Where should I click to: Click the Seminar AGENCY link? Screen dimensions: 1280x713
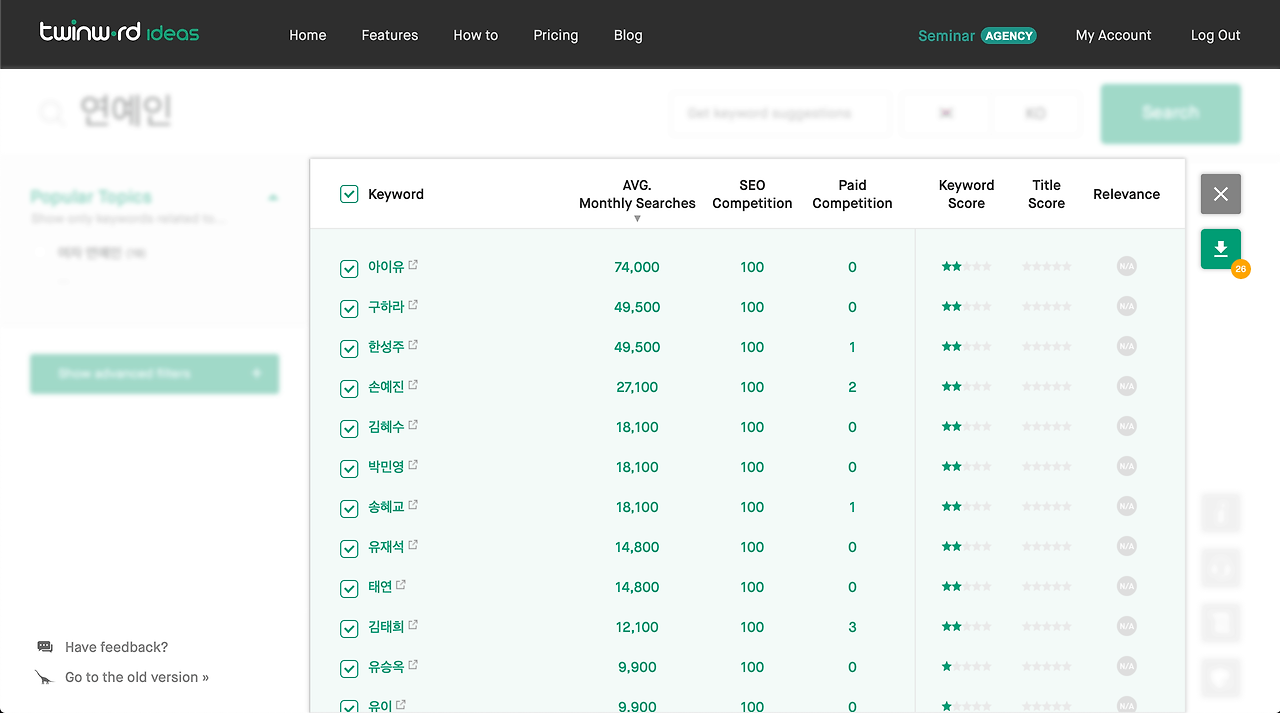[x=977, y=35]
